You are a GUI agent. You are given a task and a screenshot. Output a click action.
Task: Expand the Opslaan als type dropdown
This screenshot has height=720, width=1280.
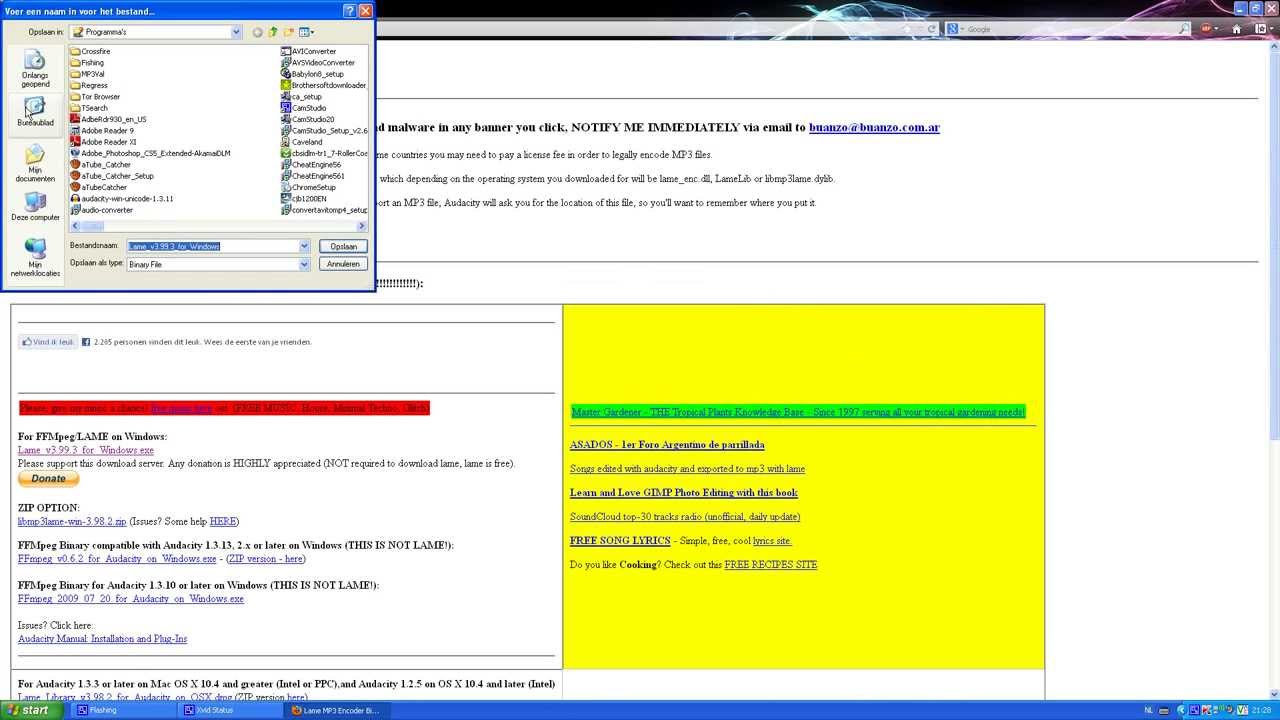pyautogui.click(x=304, y=264)
